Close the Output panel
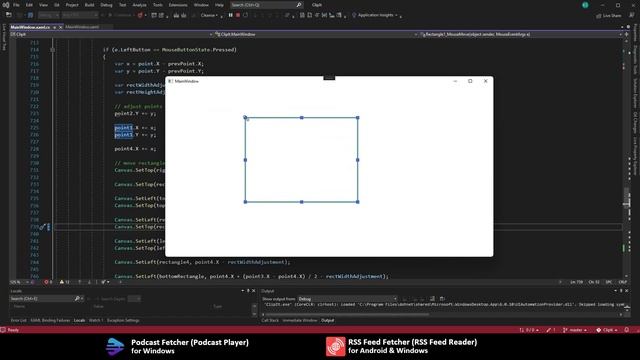The width and height of the screenshot is (640, 360). coord(627,291)
